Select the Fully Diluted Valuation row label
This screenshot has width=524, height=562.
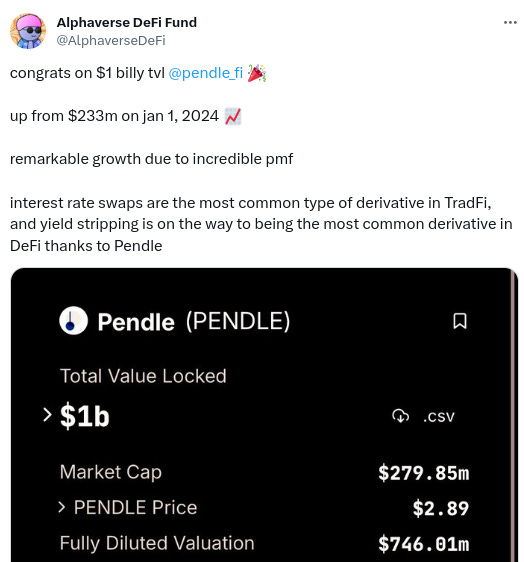tap(157, 543)
